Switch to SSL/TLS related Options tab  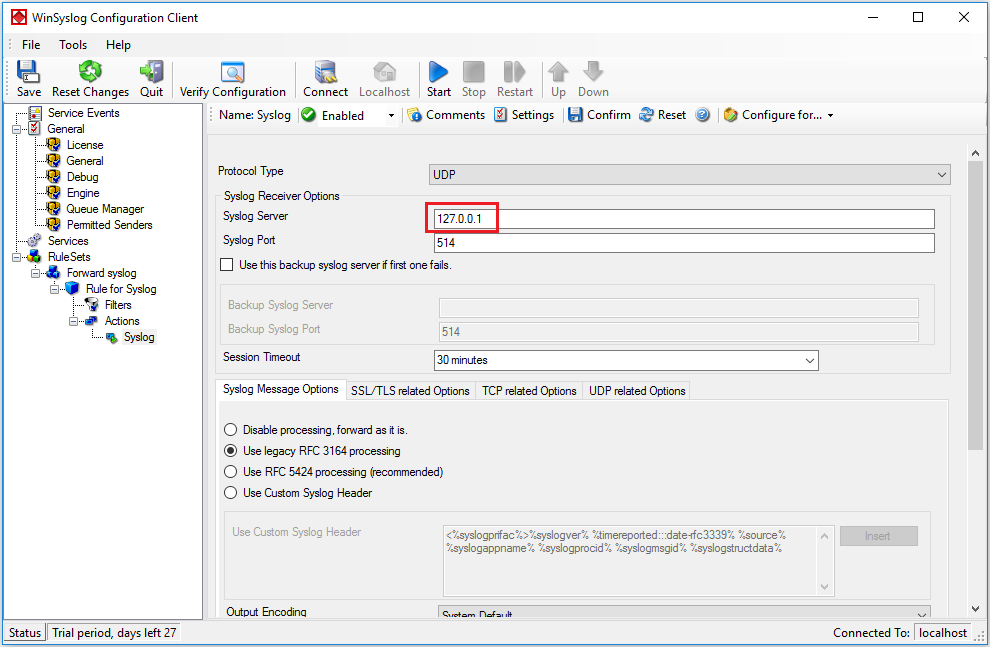[x=410, y=391]
